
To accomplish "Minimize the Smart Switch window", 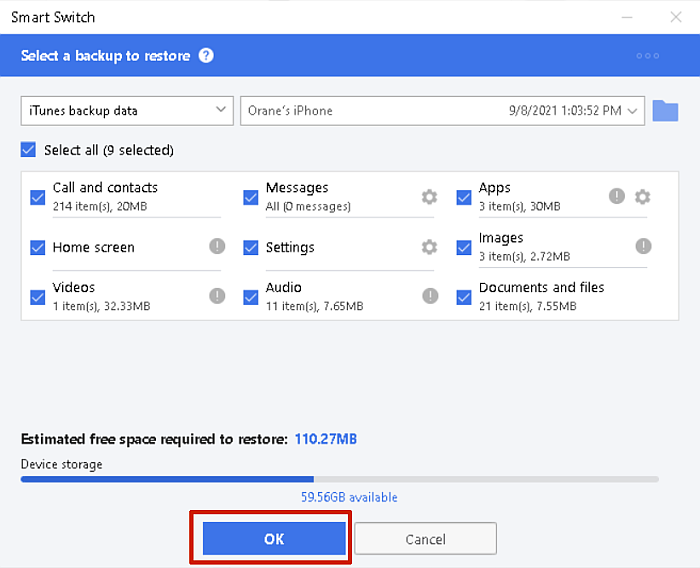I will (627, 17).
